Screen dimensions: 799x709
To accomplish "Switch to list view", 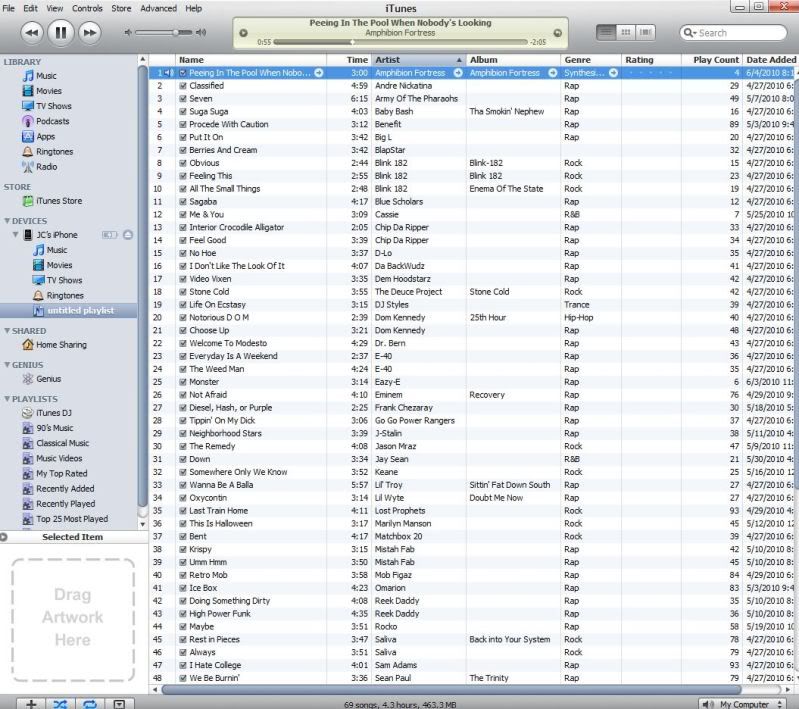I will [606, 33].
